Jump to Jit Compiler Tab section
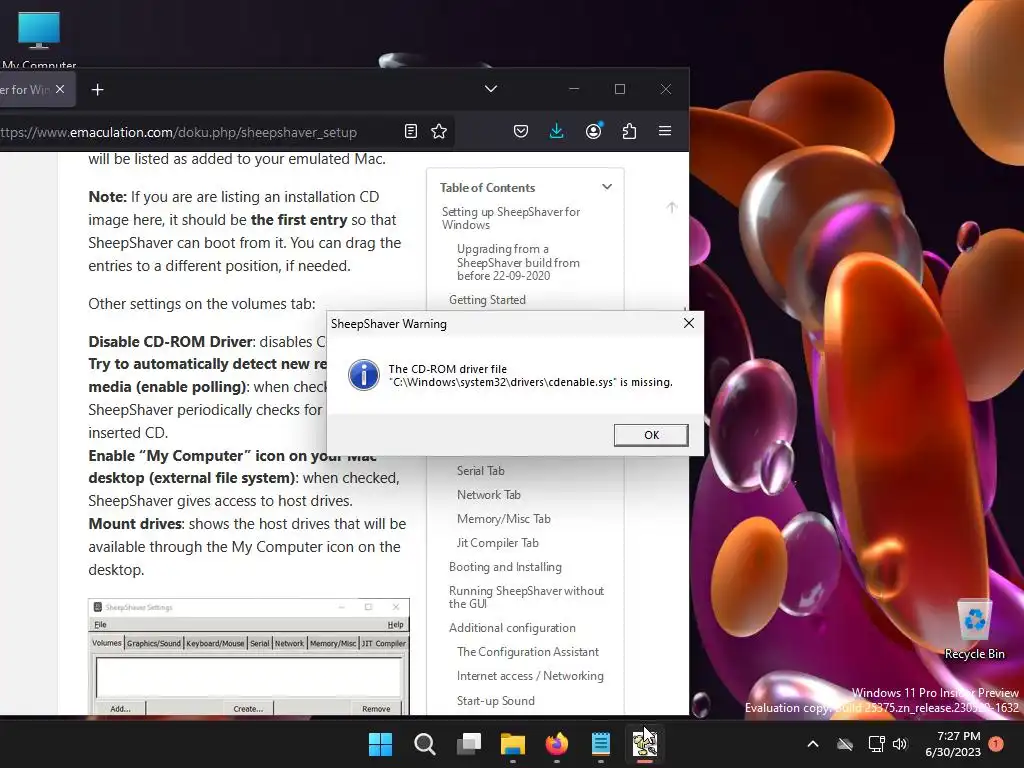 coord(498,543)
